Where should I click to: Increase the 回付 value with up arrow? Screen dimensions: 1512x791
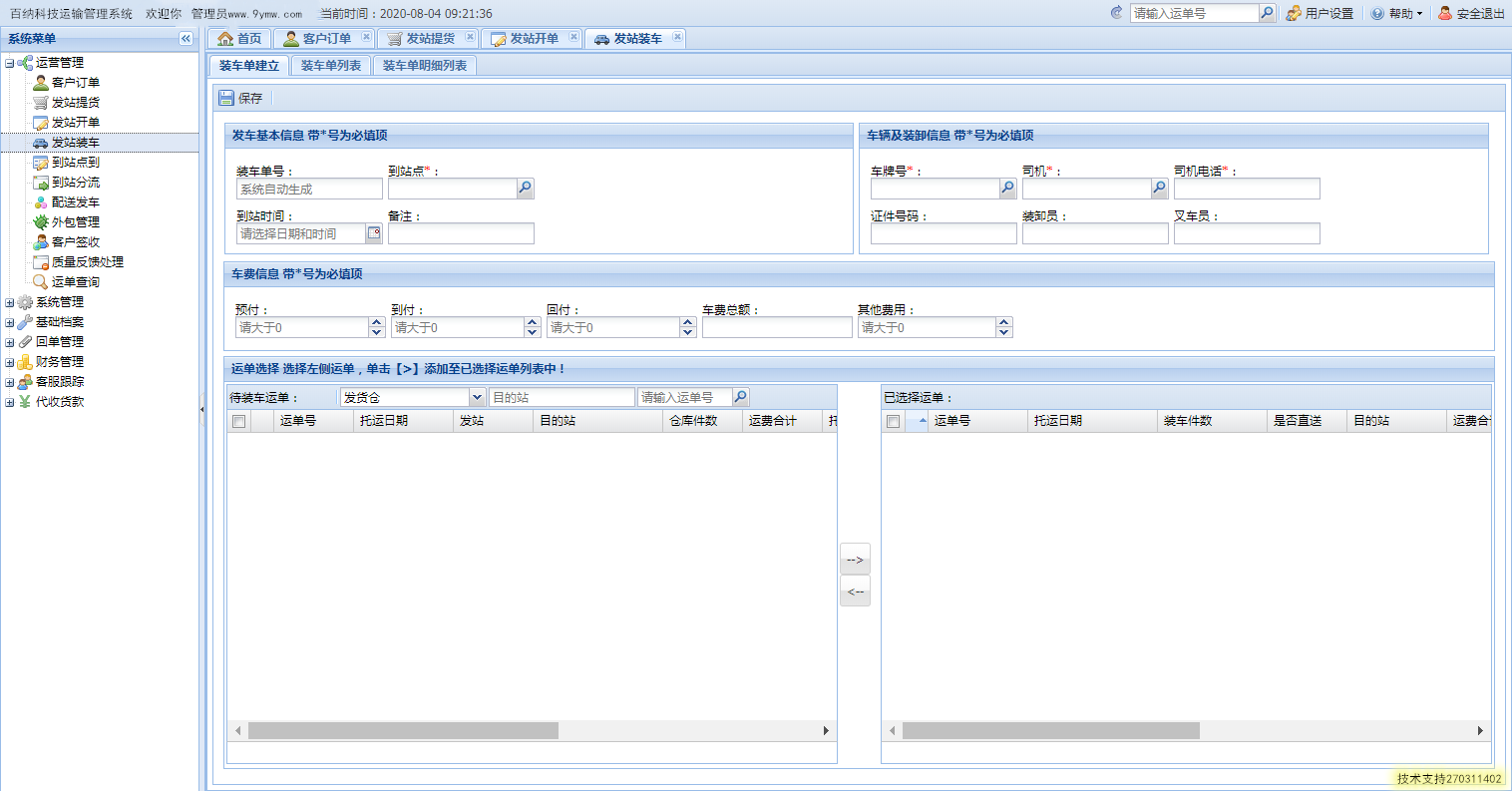tap(687, 322)
